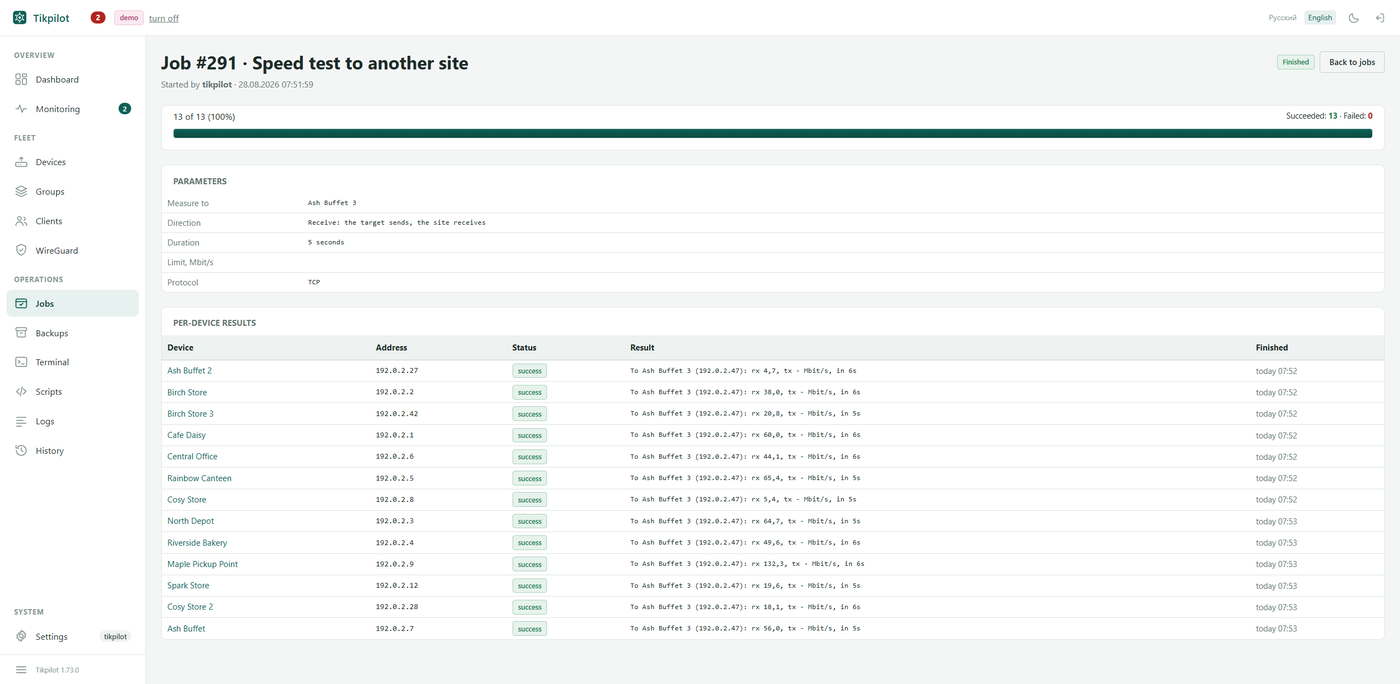Image resolution: width=1400 pixels, height=684 pixels.
Task: Click the Dashboard grid icon
Action: (x=21, y=79)
